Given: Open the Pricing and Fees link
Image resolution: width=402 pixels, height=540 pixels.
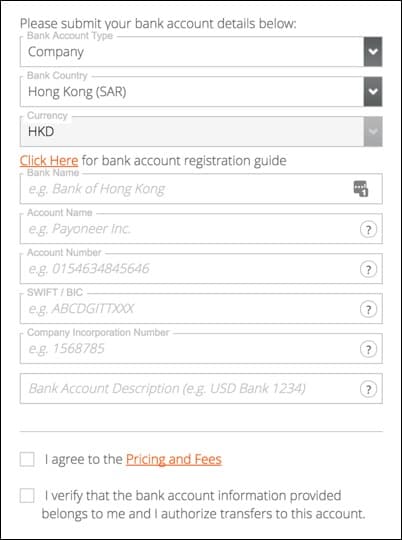Looking at the screenshot, I should [174, 459].
